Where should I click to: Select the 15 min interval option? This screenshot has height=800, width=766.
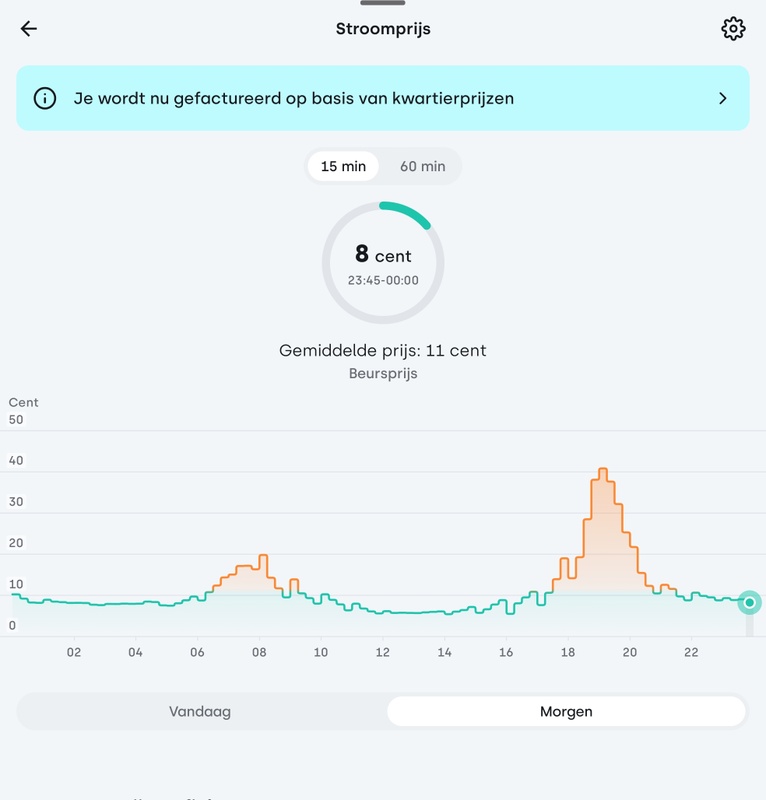342,166
